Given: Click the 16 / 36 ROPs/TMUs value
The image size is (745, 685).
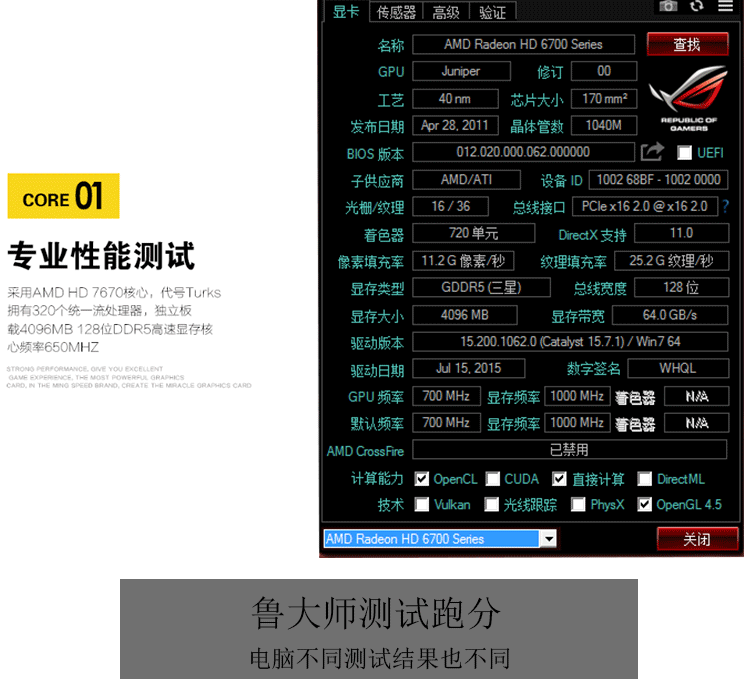Looking at the screenshot, I should click(x=450, y=206).
